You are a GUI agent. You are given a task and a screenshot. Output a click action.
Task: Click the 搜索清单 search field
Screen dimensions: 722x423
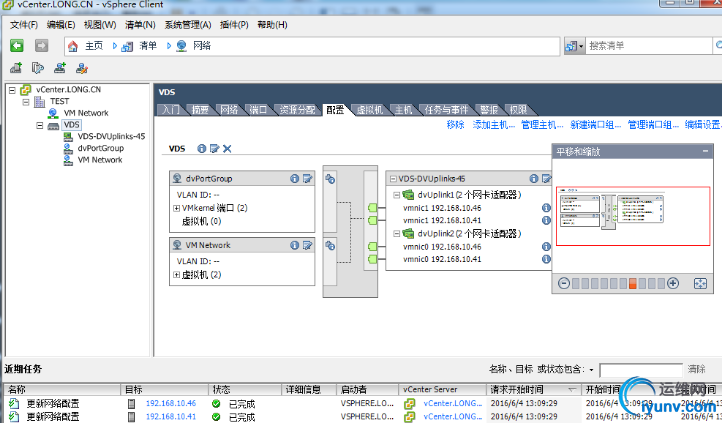click(x=648, y=46)
